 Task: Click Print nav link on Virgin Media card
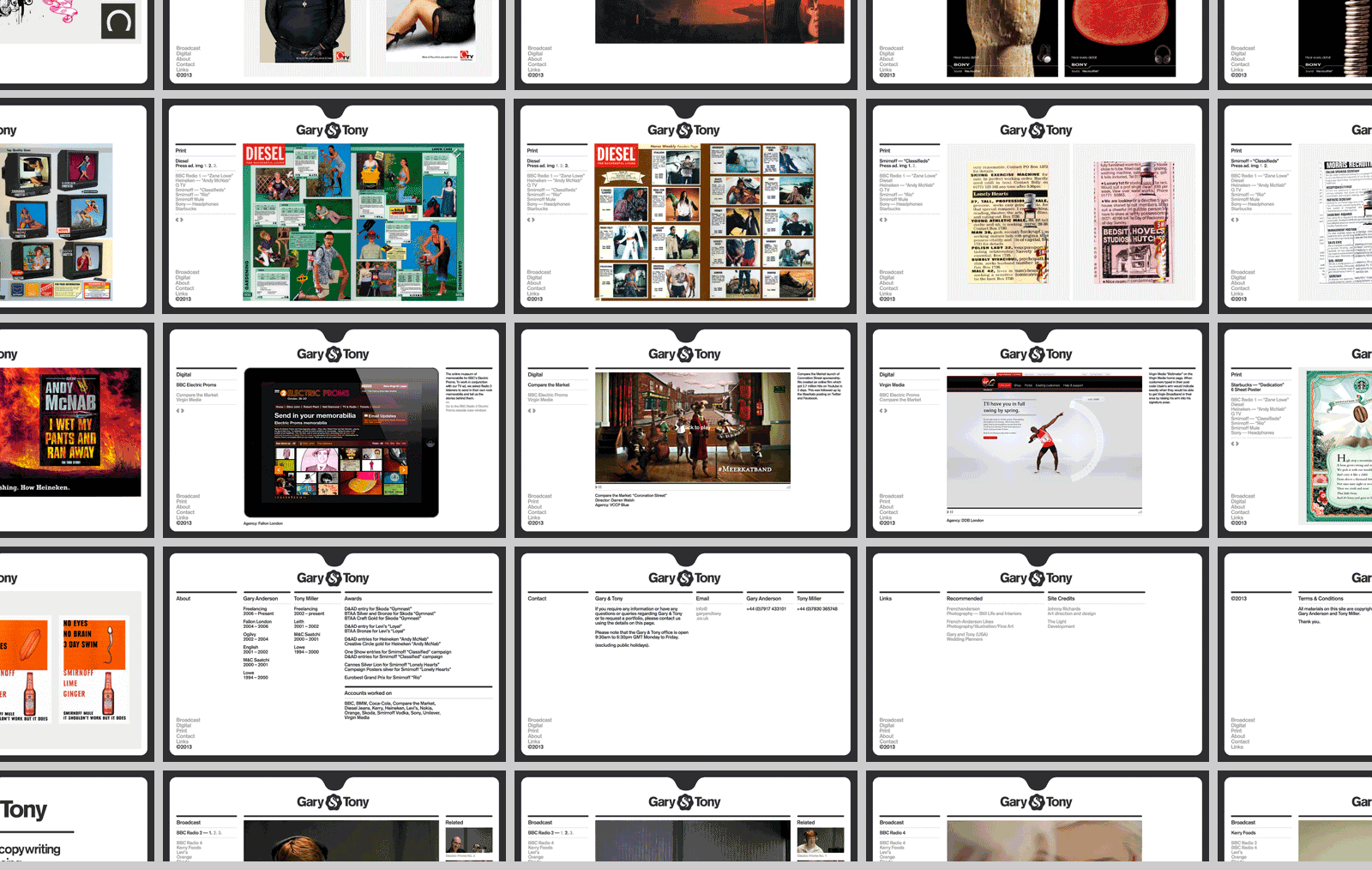(x=884, y=501)
